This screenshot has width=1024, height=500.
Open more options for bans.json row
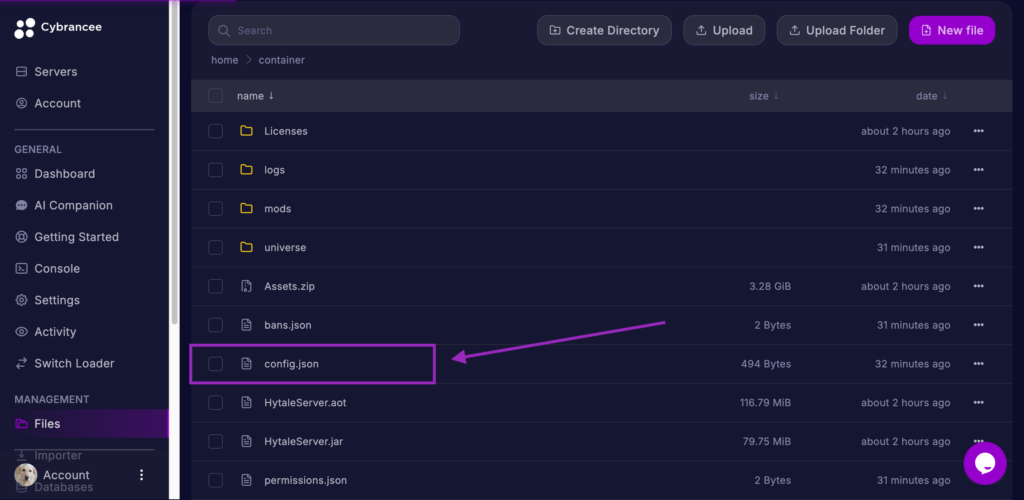point(978,325)
